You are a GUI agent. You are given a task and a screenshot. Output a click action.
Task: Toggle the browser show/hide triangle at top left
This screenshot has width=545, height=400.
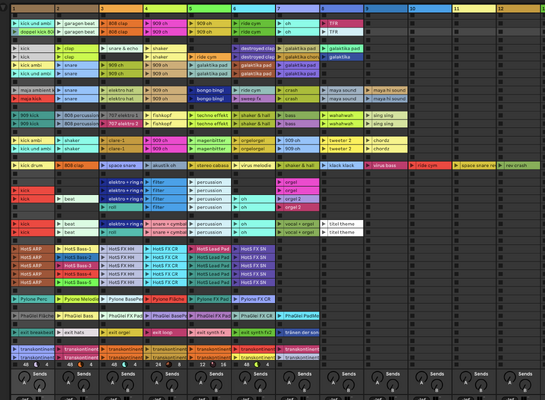click(4, 8)
